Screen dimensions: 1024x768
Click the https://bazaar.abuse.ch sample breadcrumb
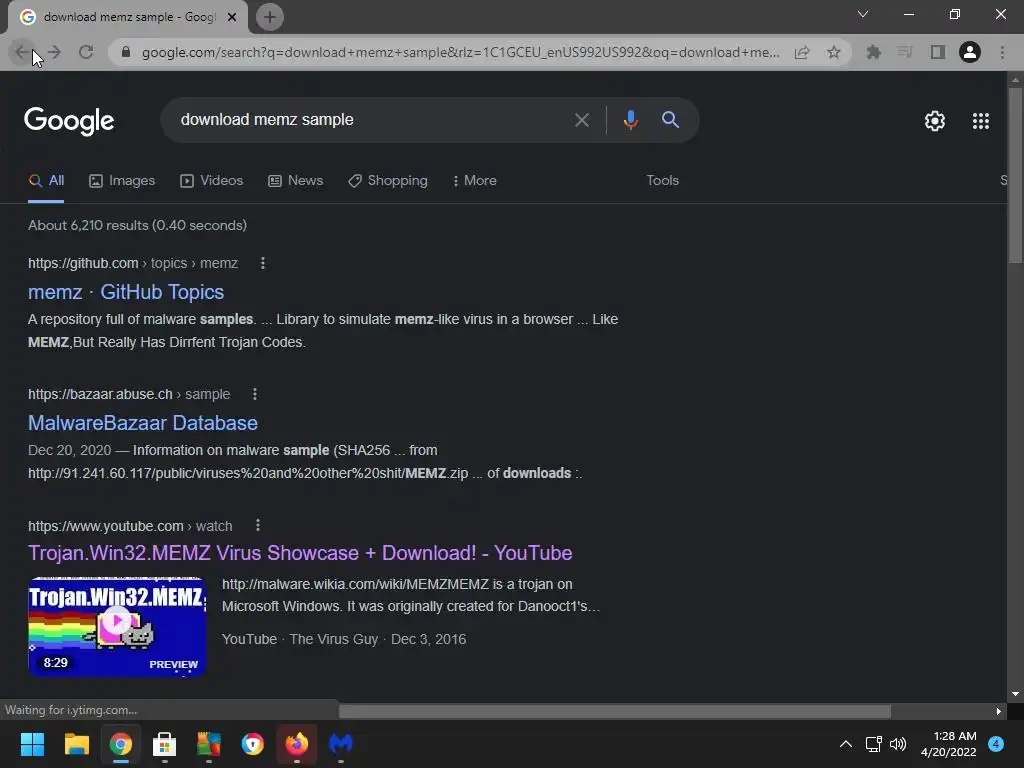click(129, 394)
